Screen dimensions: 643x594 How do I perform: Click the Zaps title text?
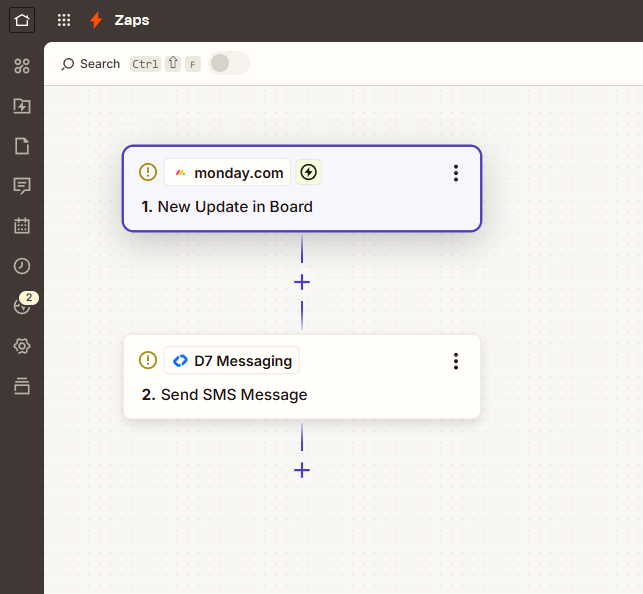(x=132, y=20)
